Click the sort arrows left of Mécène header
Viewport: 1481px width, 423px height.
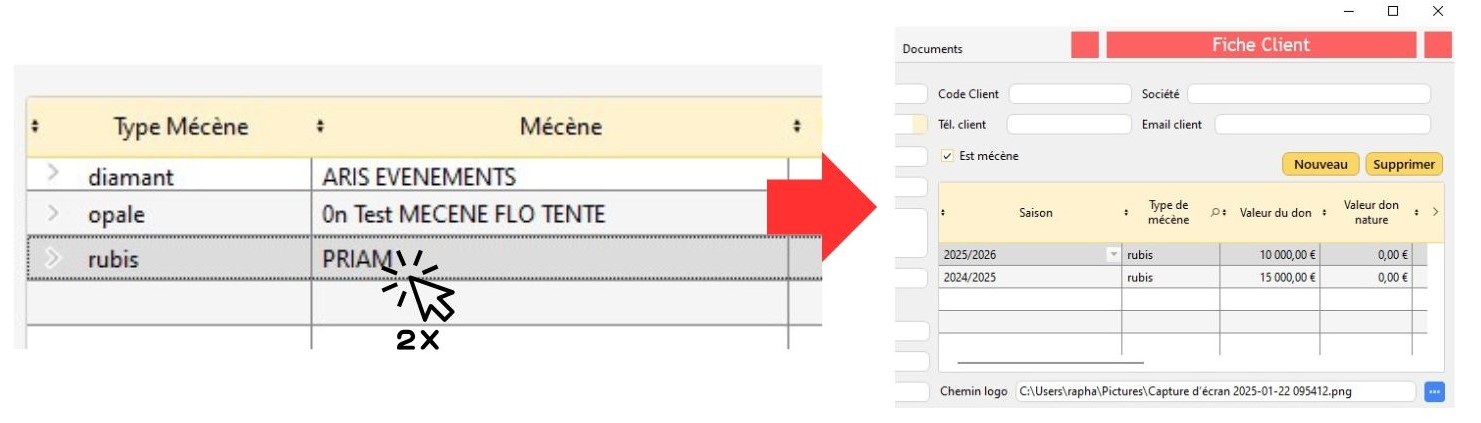click(x=320, y=127)
